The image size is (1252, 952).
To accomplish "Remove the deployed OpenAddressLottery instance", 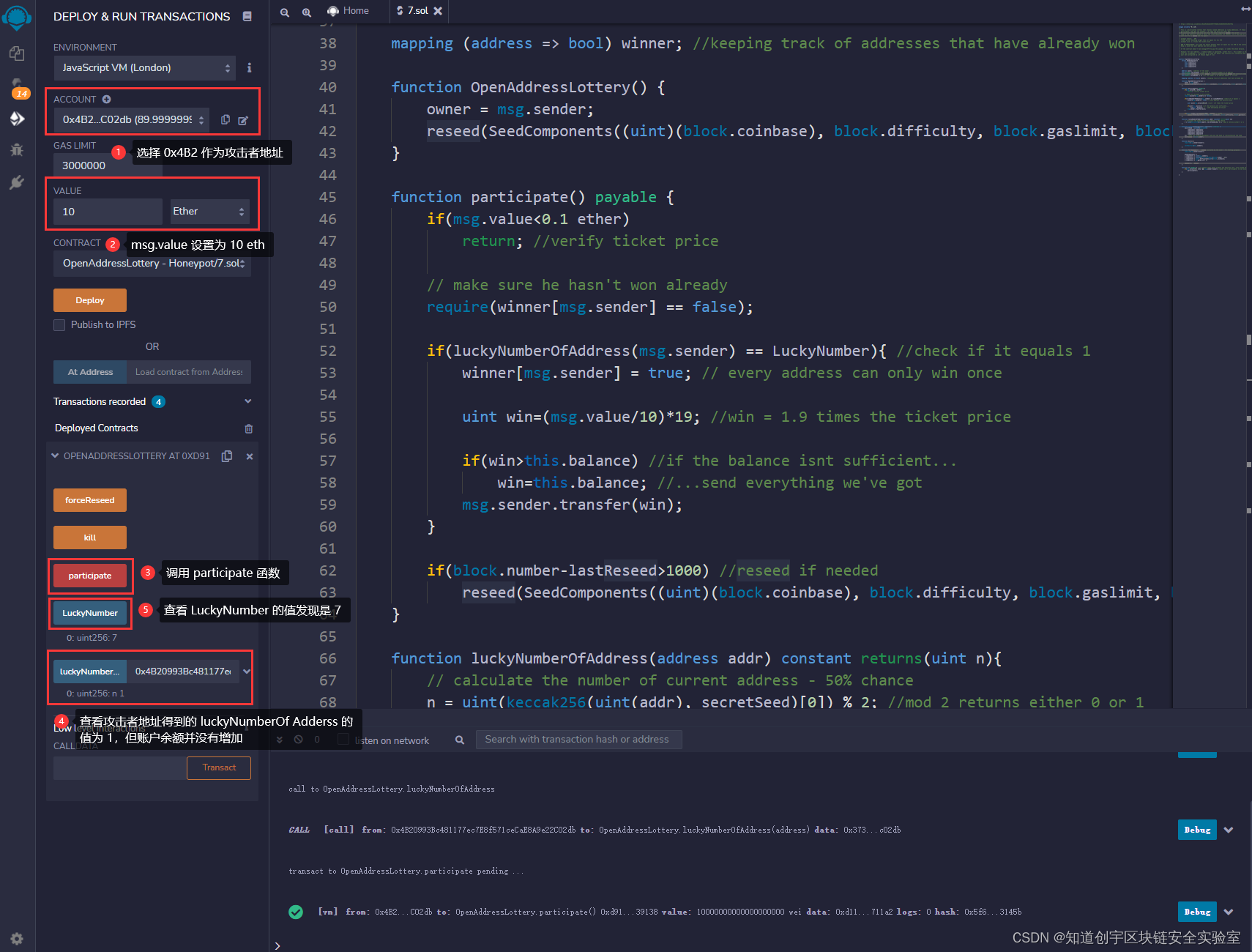I will pos(250,456).
